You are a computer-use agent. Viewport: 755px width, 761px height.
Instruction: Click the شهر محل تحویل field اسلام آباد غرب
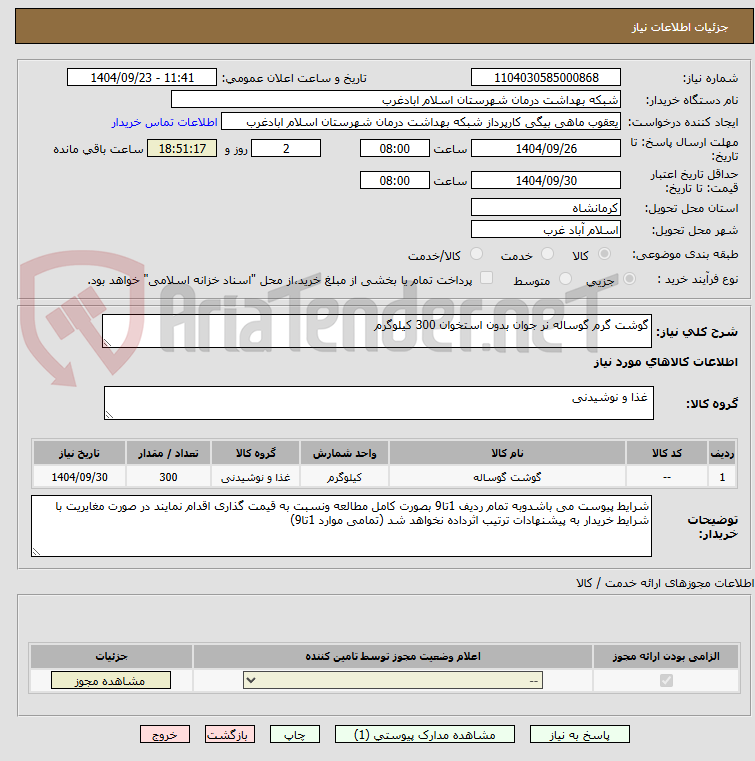coord(546,230)
